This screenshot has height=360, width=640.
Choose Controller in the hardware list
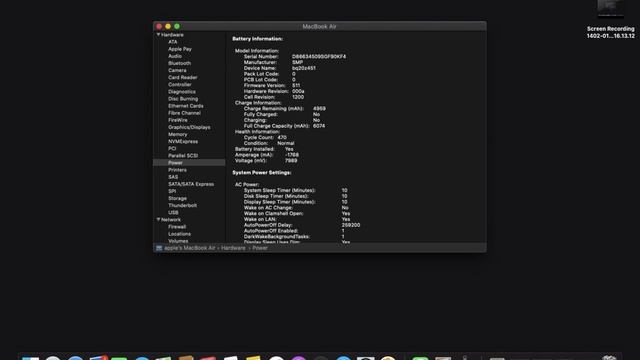click(180, 84)
